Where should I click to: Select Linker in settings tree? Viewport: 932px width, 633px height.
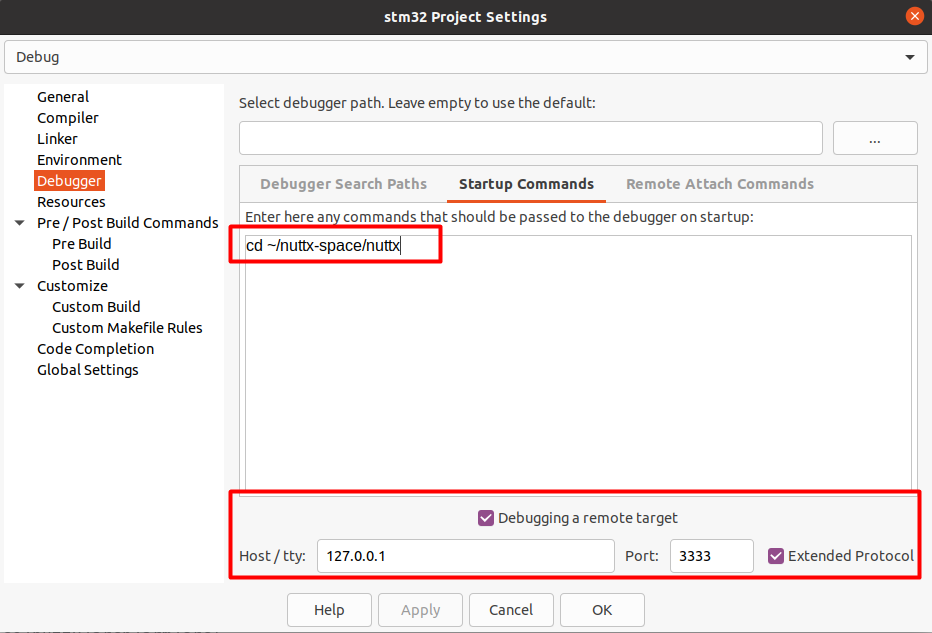pyautogui.click(x=58, y=138)
